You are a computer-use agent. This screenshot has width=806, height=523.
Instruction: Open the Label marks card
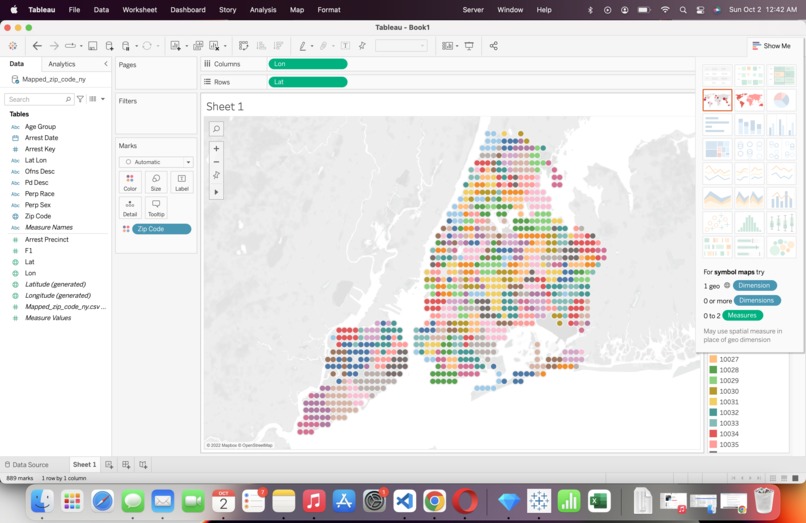(181, 183)
